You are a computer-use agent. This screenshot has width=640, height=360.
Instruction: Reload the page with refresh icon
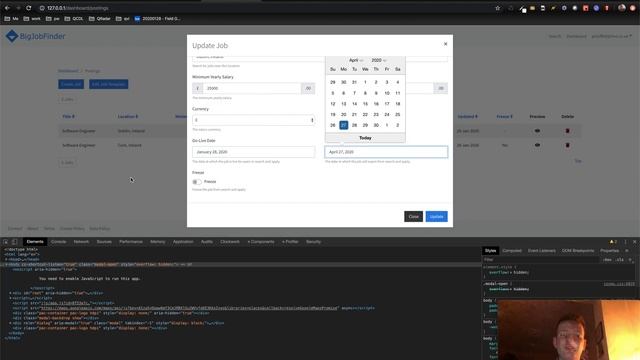click(29, 8)
